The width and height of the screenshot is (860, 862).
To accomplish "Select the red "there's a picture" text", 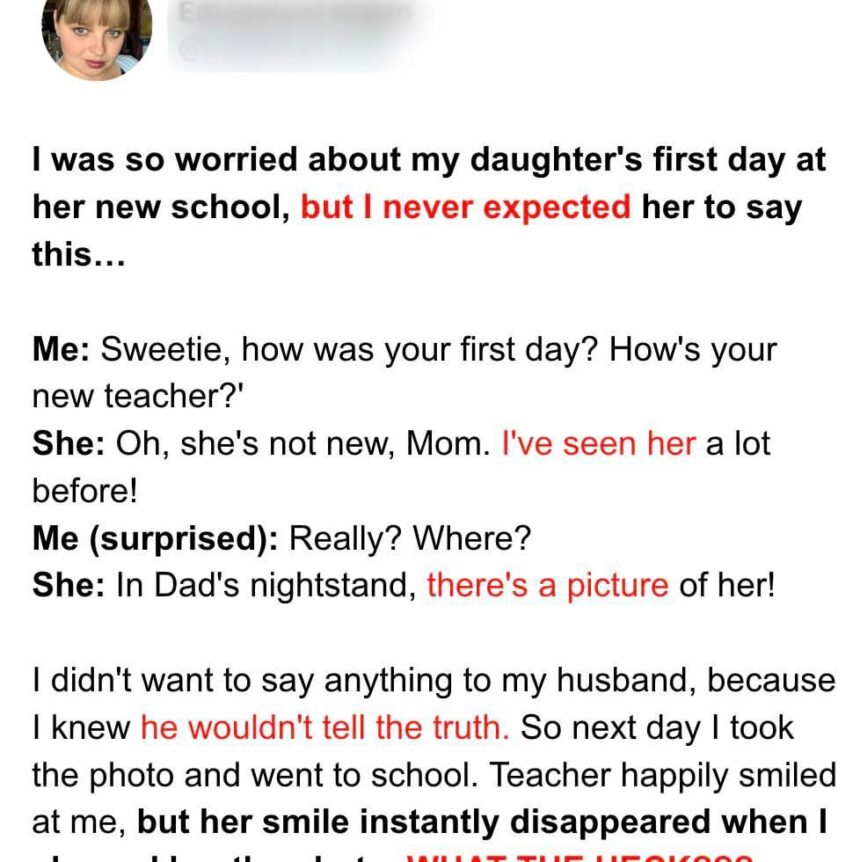I will (547, 585).
